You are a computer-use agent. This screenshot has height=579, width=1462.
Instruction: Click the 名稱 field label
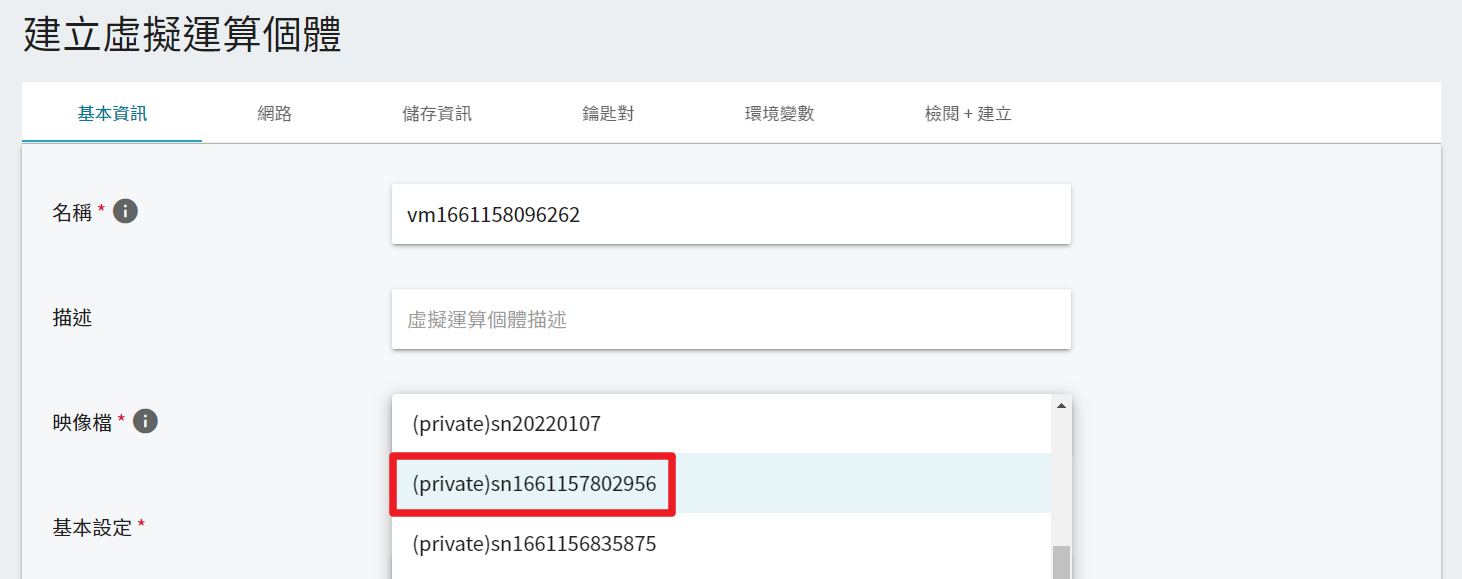tap(72, 212)
